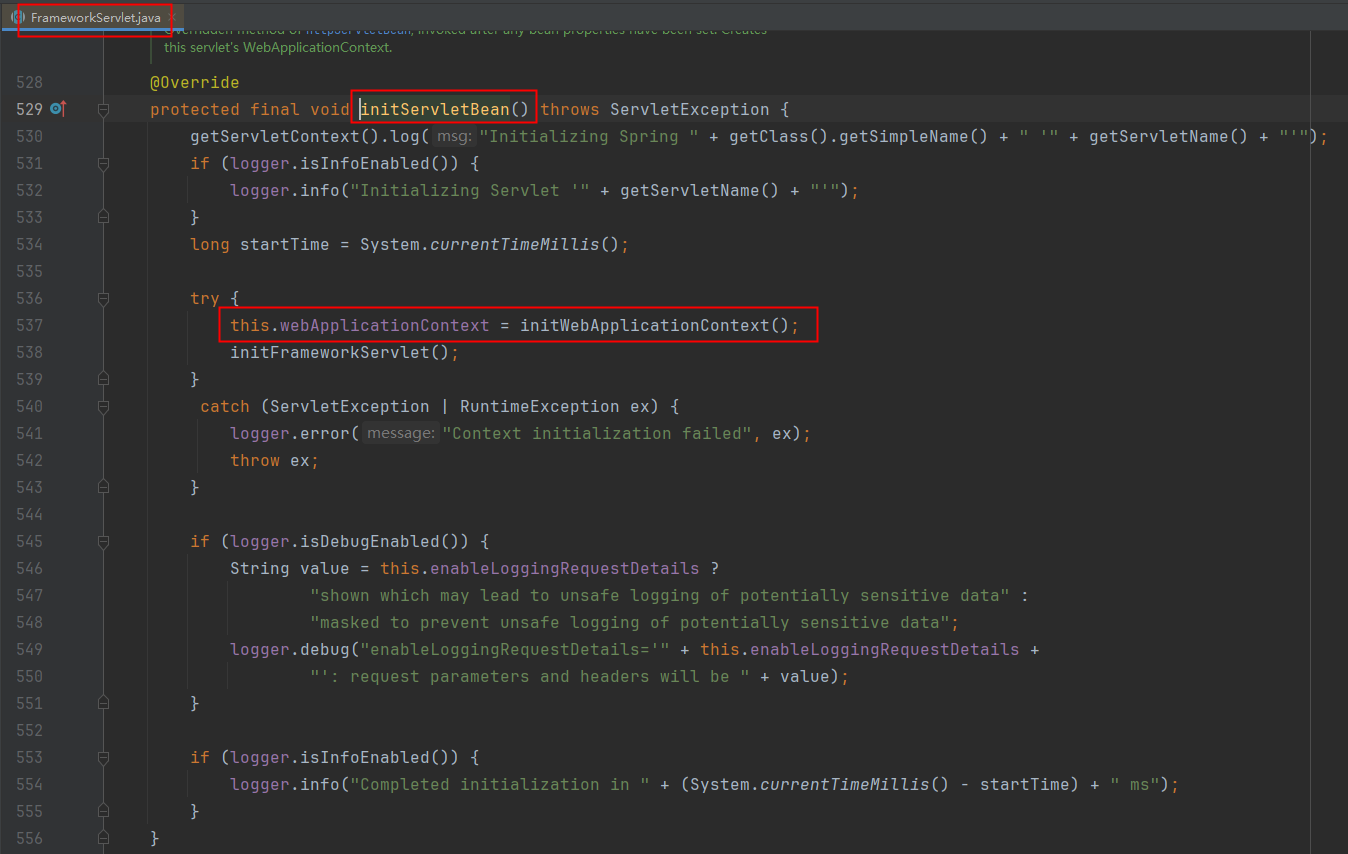Collapse the if block at line 531

pos(103,163)
